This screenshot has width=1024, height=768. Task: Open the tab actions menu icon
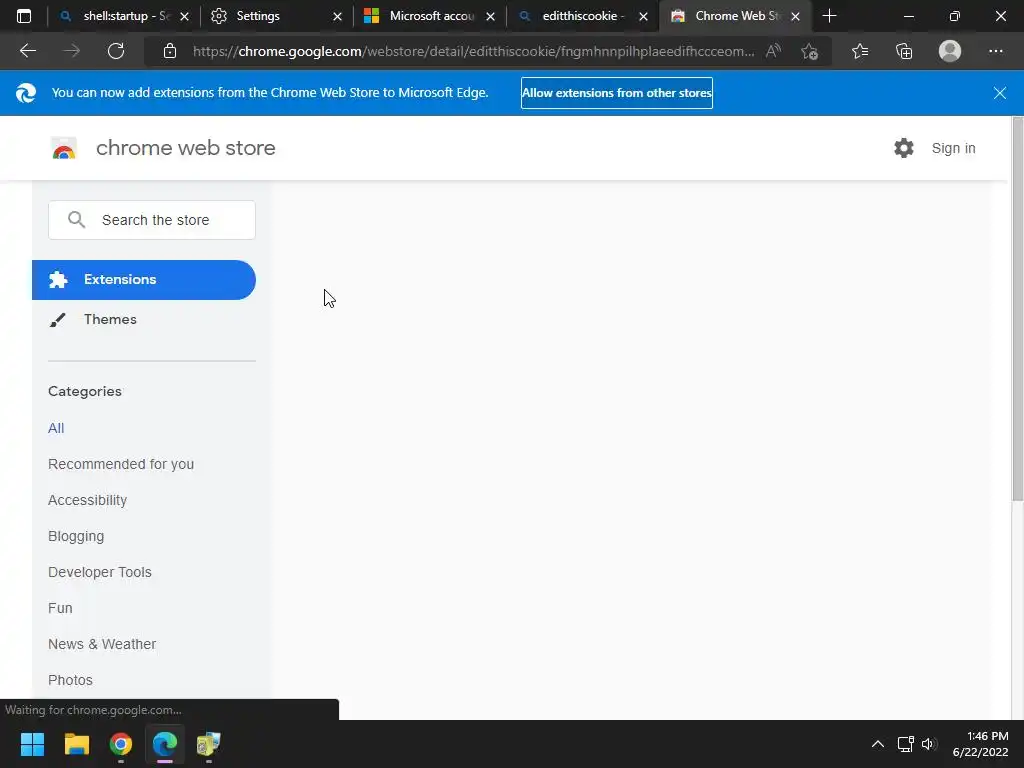tap(24, 16)
